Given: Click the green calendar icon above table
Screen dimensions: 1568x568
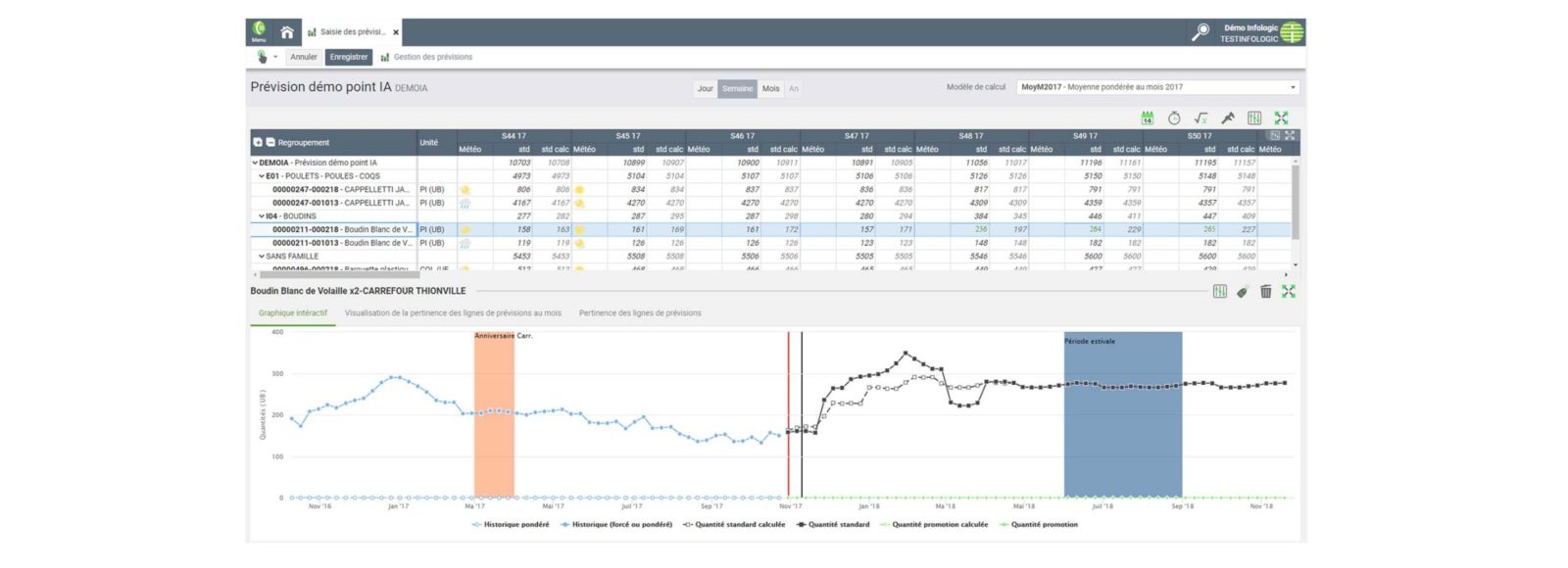Looking at the screenshot, I should pyautogui.click(x=1148, y=118).
